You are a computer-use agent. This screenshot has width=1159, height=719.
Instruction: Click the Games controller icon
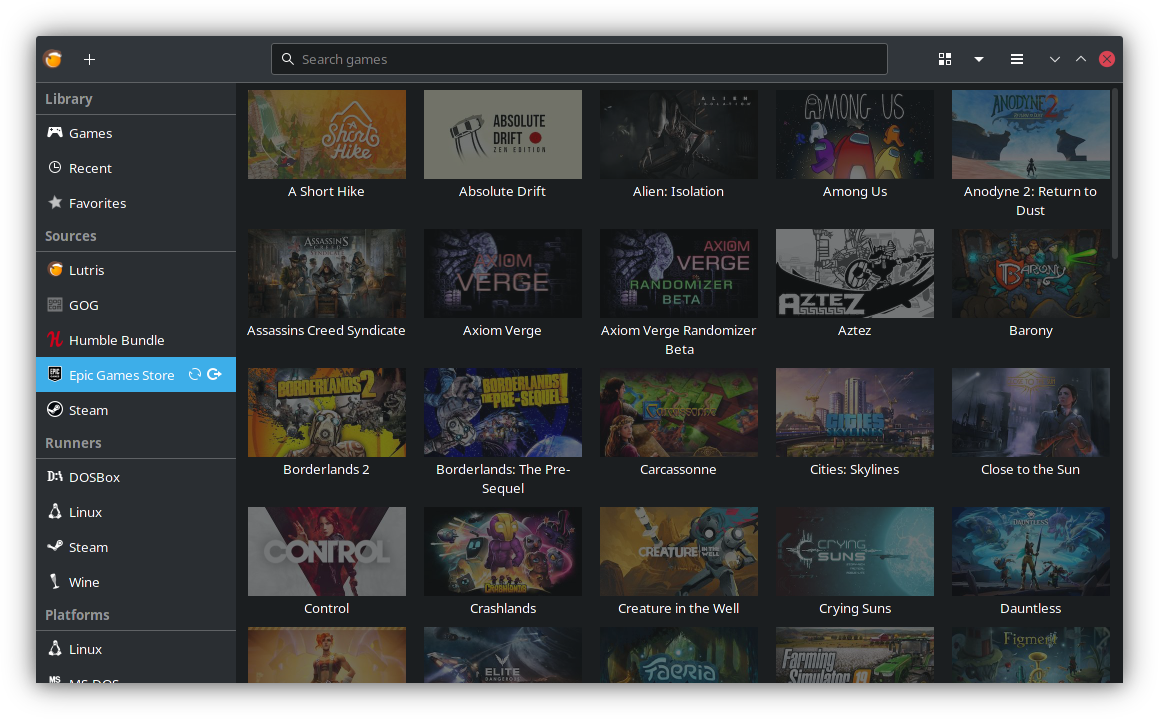click(x=55, y=132)
